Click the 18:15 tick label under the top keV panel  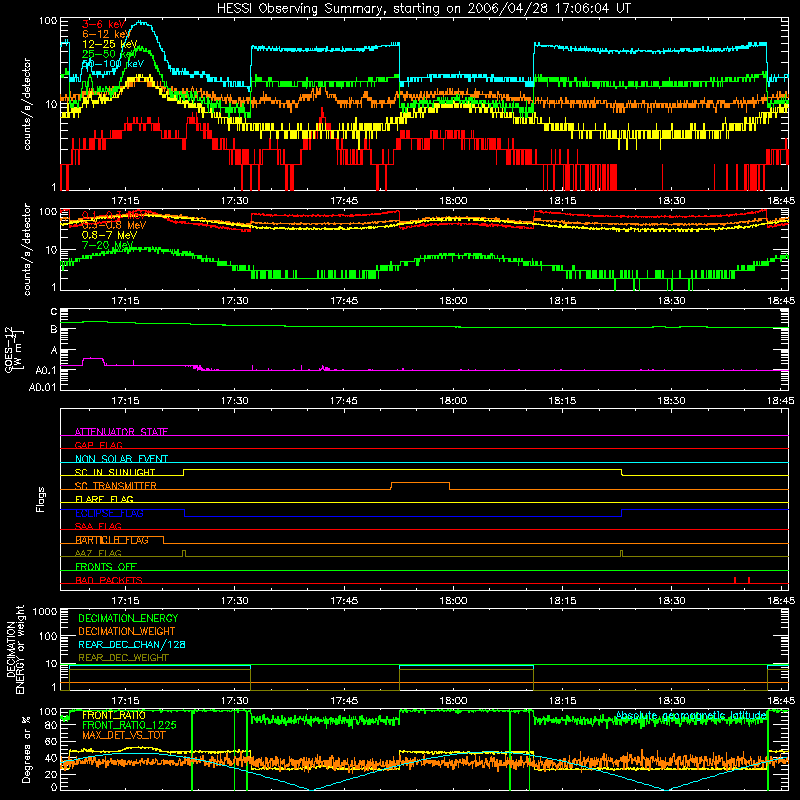(562, 201)
